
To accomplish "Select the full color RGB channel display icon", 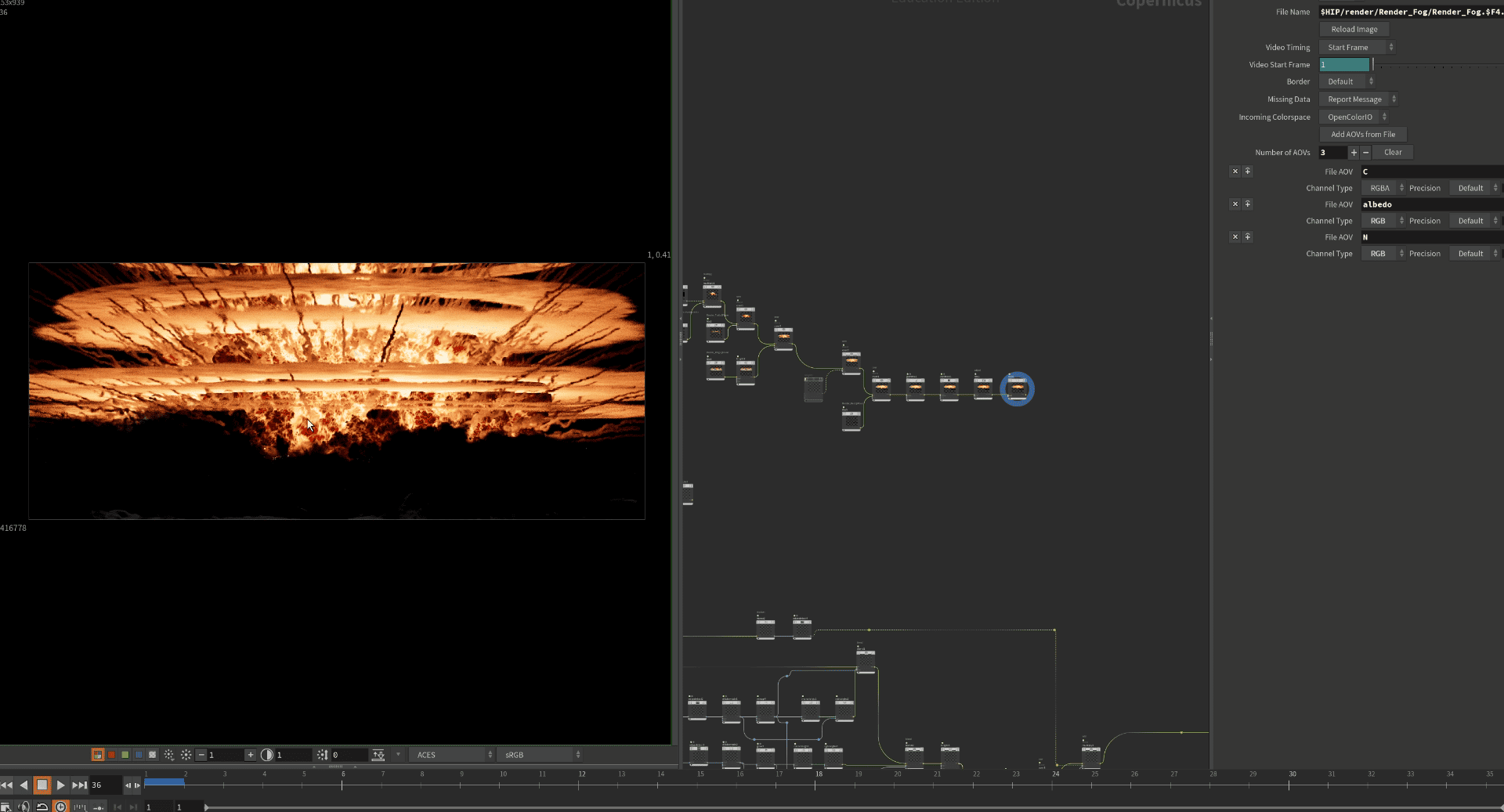I will point(98,755).
